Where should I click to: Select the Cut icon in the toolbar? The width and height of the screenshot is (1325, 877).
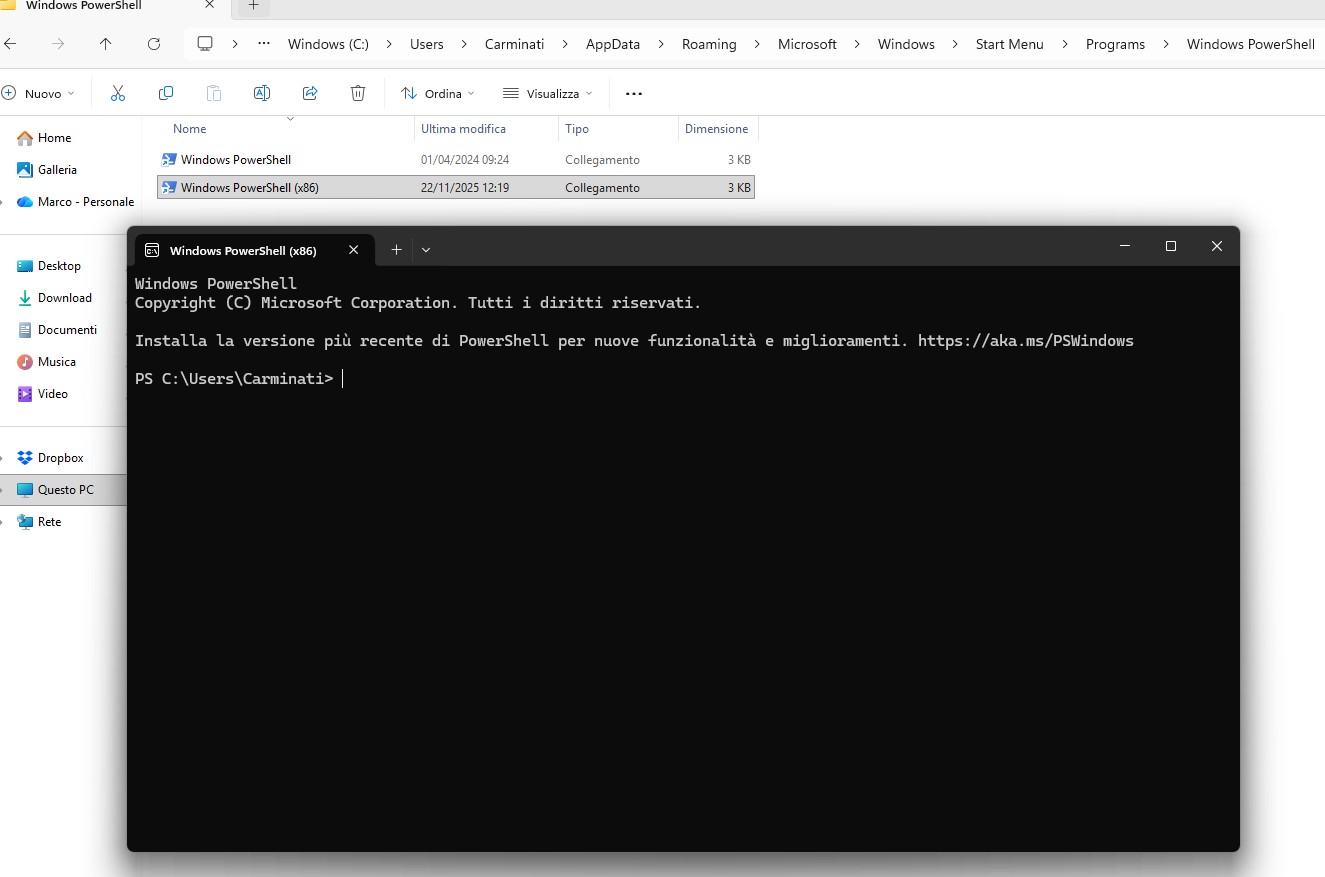(x=117, y=92)
